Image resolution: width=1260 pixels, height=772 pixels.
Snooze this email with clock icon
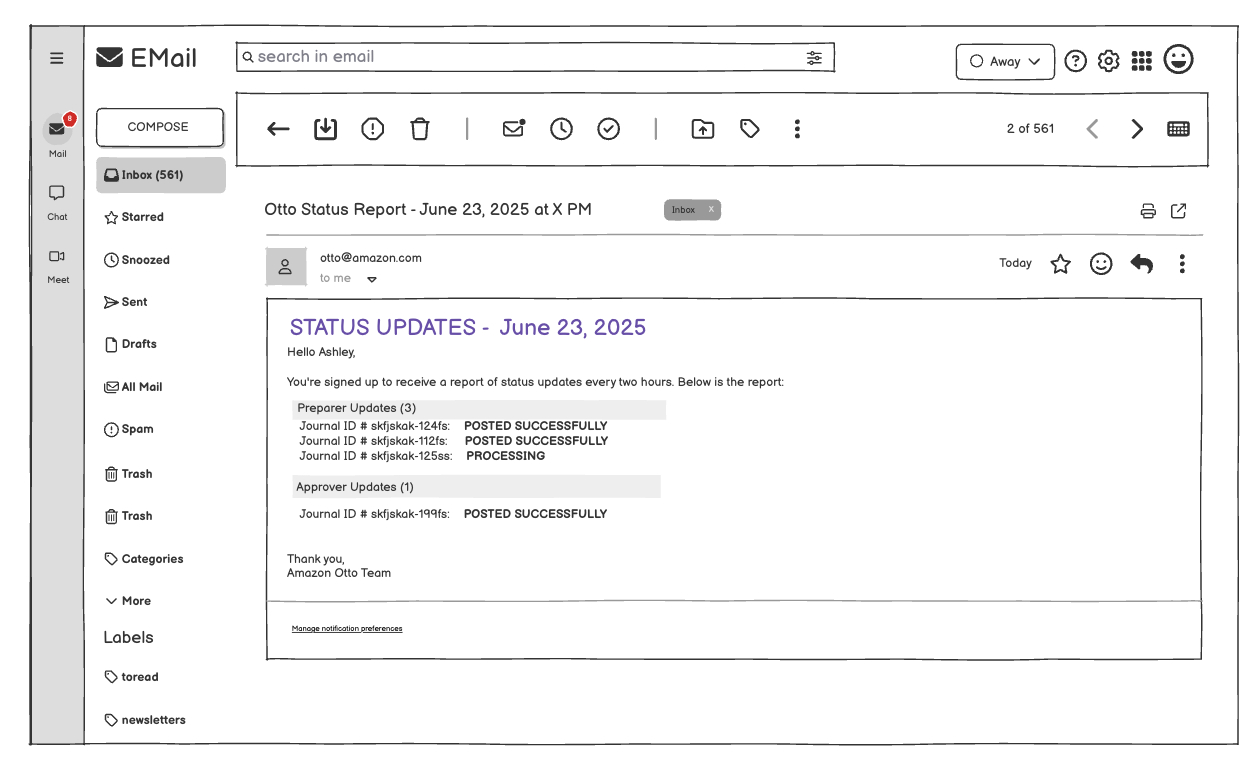pyautogui.click(x=561, y=129)
